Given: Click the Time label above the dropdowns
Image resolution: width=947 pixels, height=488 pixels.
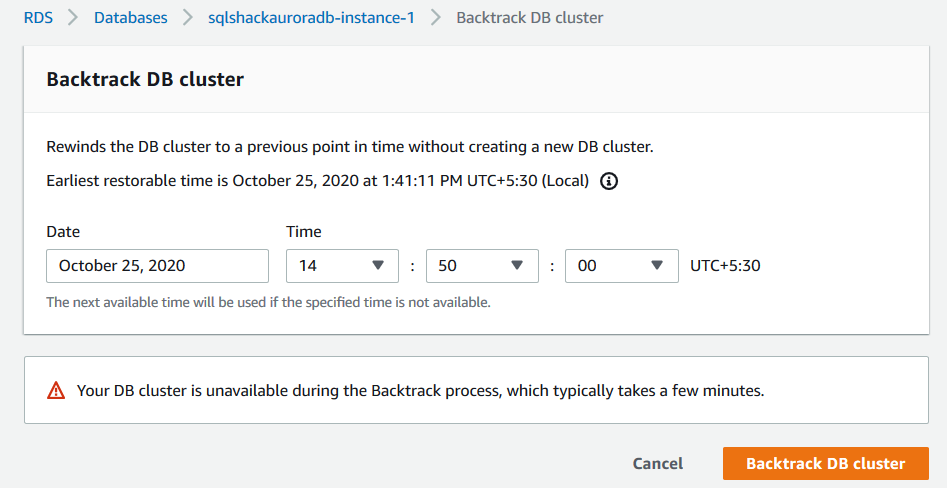Looking at the screenshot, I should [303, 231].
